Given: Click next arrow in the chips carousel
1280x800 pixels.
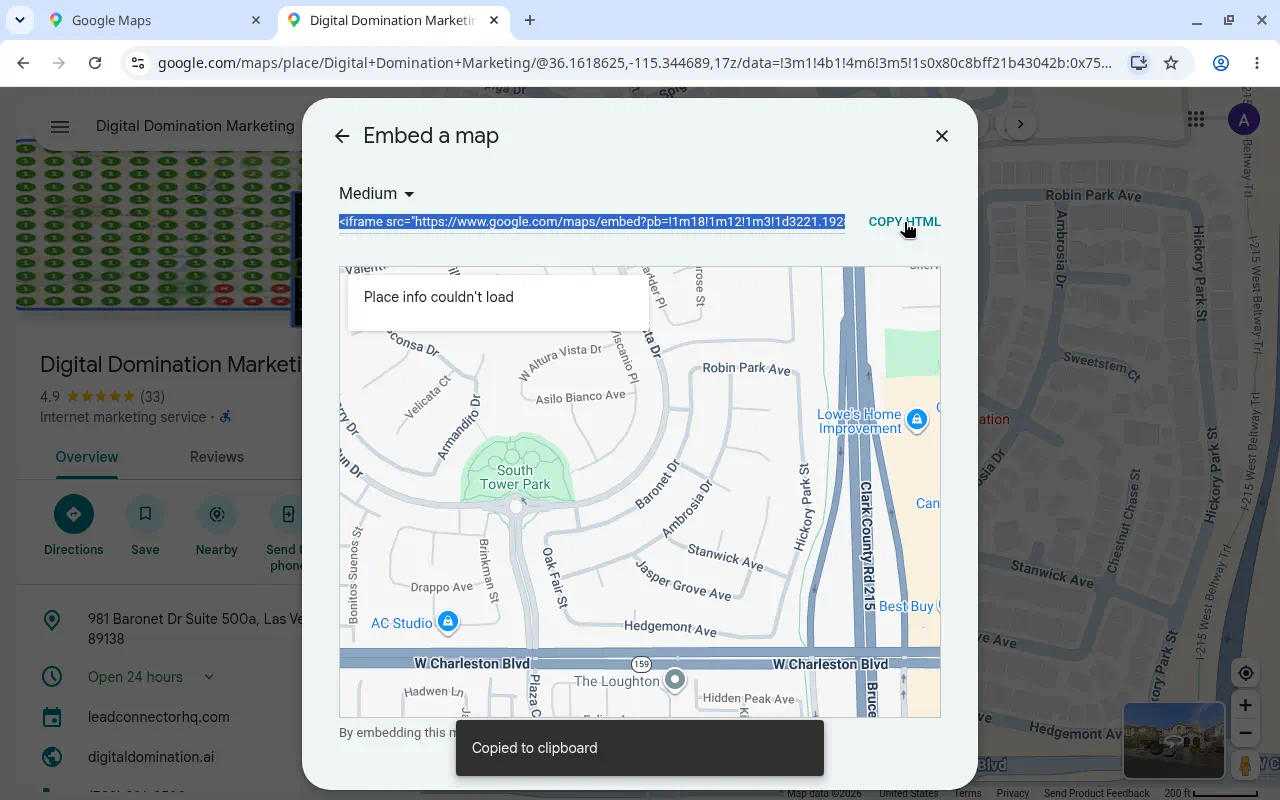Looking at the screenshot, I should pyautogui.click(x=1020, y=124).
